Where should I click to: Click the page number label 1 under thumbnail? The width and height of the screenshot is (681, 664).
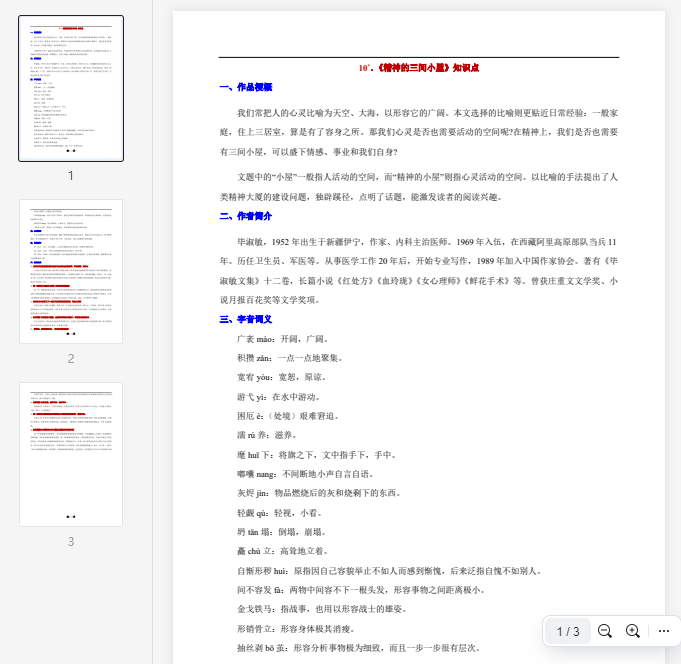click(x=71, y=175)
